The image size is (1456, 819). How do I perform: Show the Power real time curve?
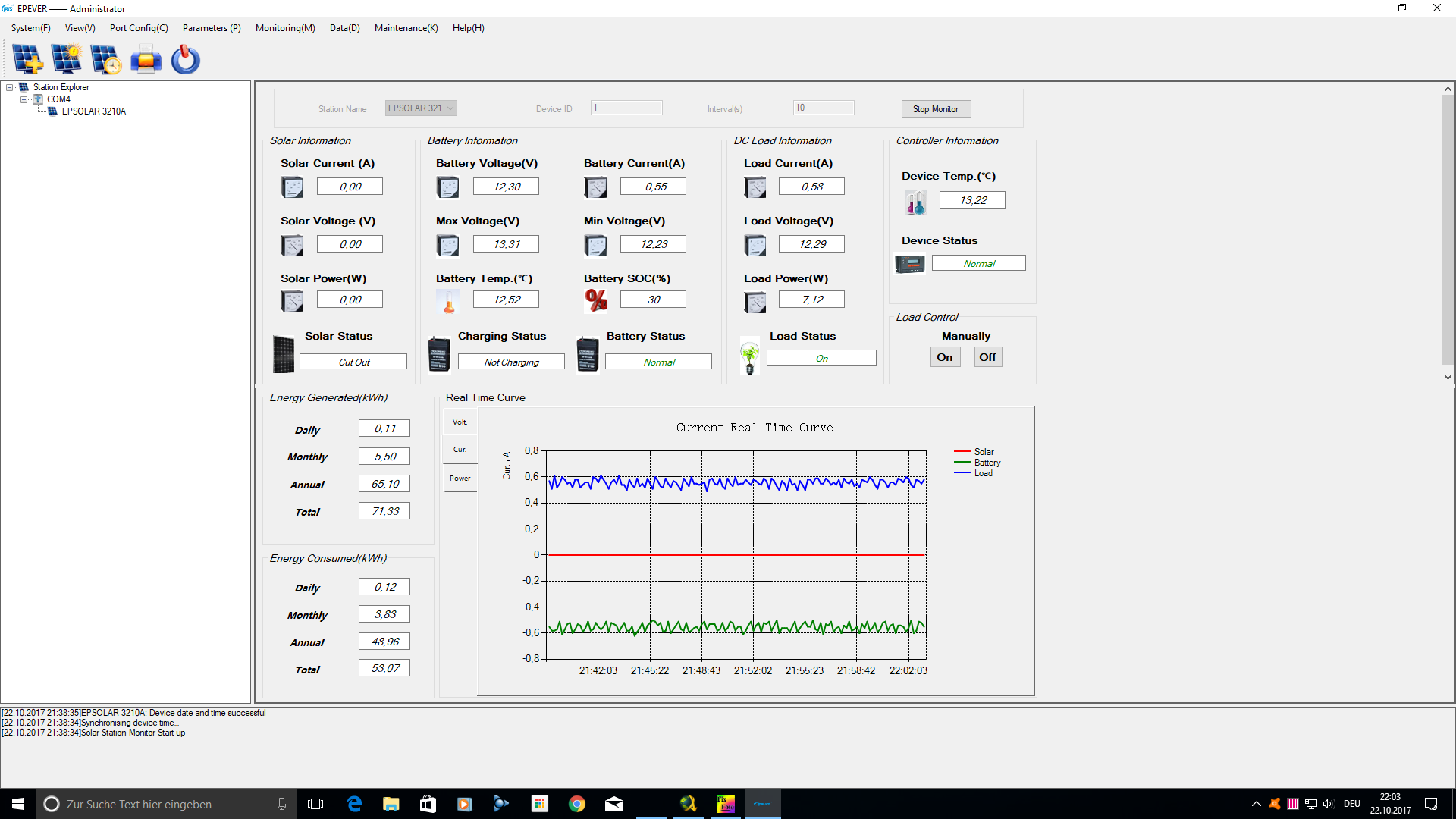point(460,479)
